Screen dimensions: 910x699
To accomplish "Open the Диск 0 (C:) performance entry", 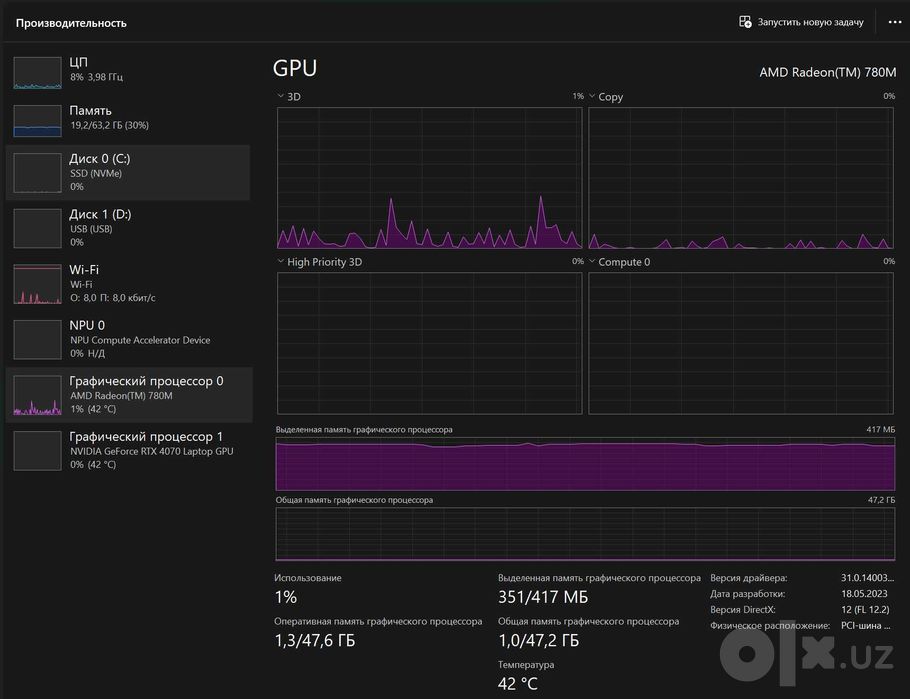I will (128, 172).
